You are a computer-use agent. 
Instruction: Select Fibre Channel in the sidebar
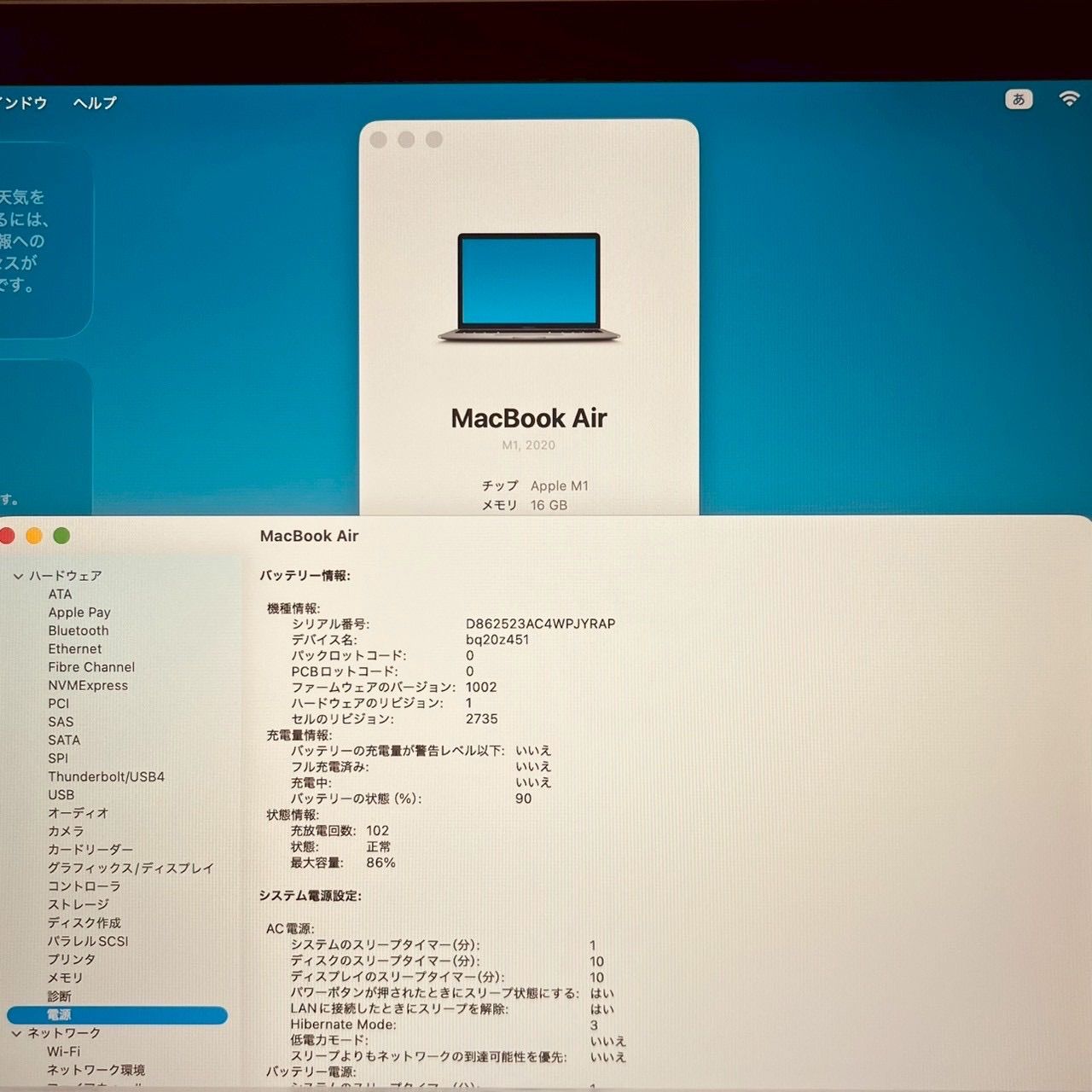91,667
